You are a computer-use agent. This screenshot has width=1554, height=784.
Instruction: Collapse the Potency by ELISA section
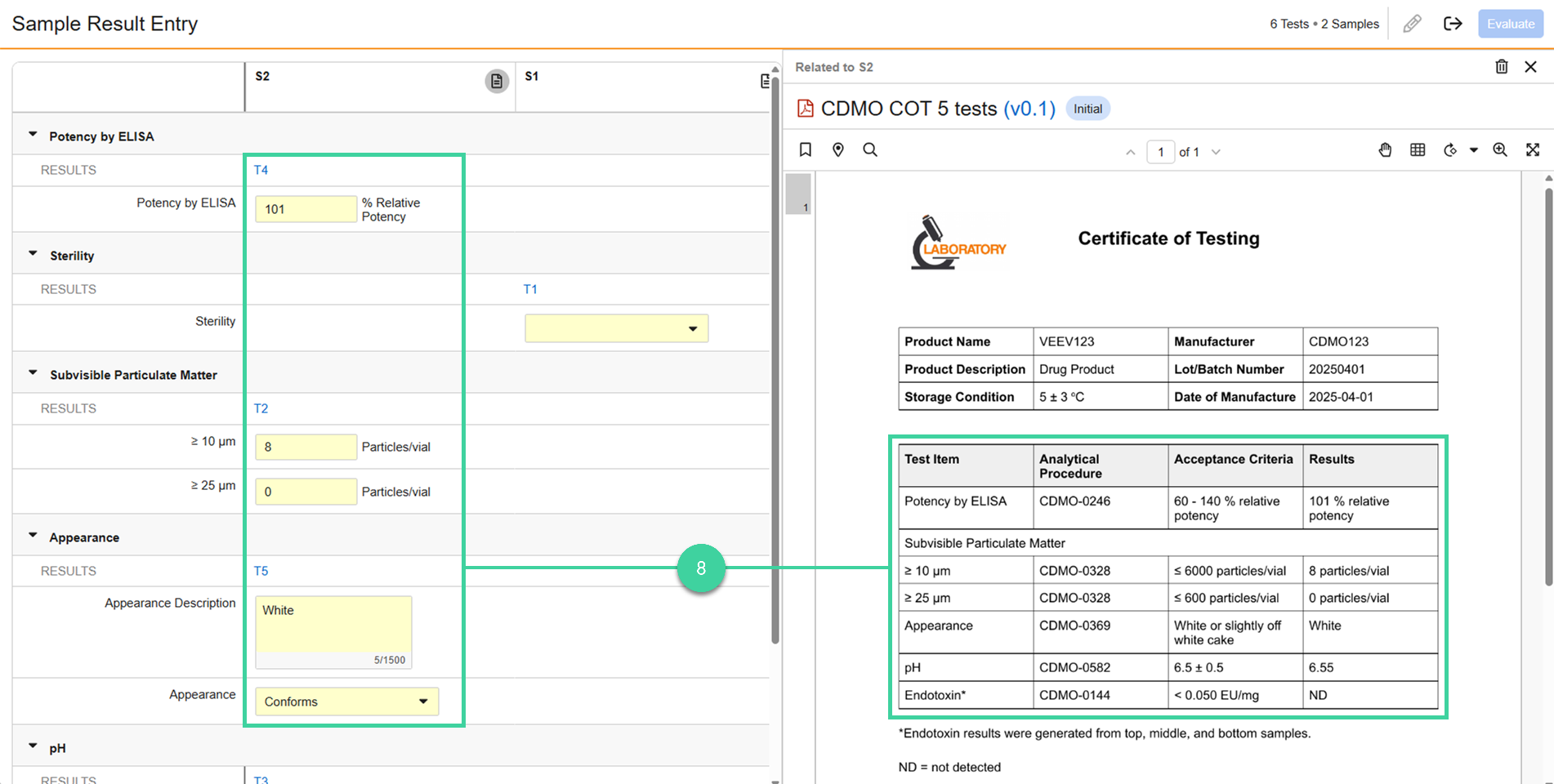pos(33,135)
